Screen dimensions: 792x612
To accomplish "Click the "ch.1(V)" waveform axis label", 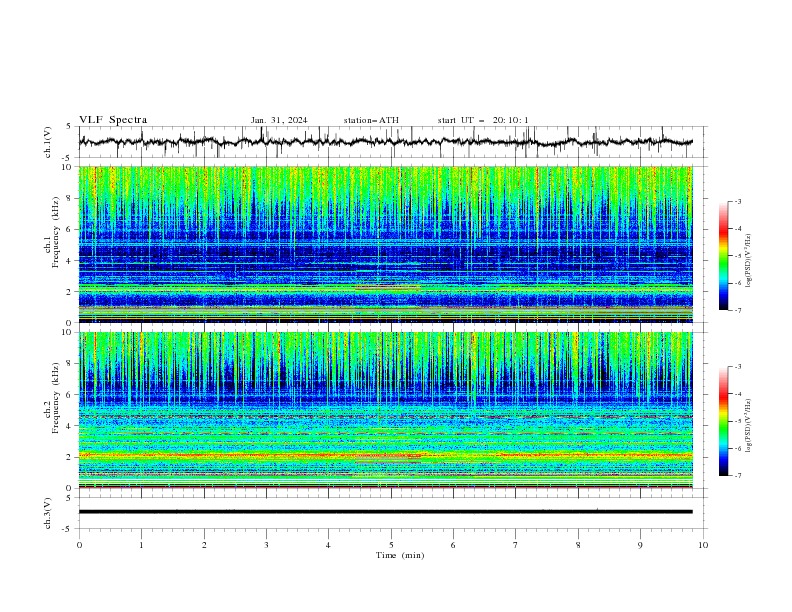I will pos(48,142).
